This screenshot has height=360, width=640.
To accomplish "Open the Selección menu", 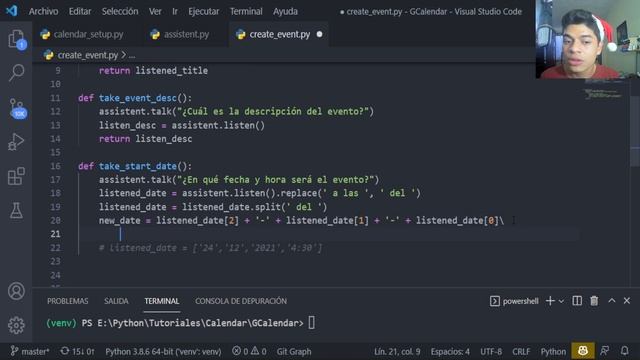I will [x=120, y=11].
